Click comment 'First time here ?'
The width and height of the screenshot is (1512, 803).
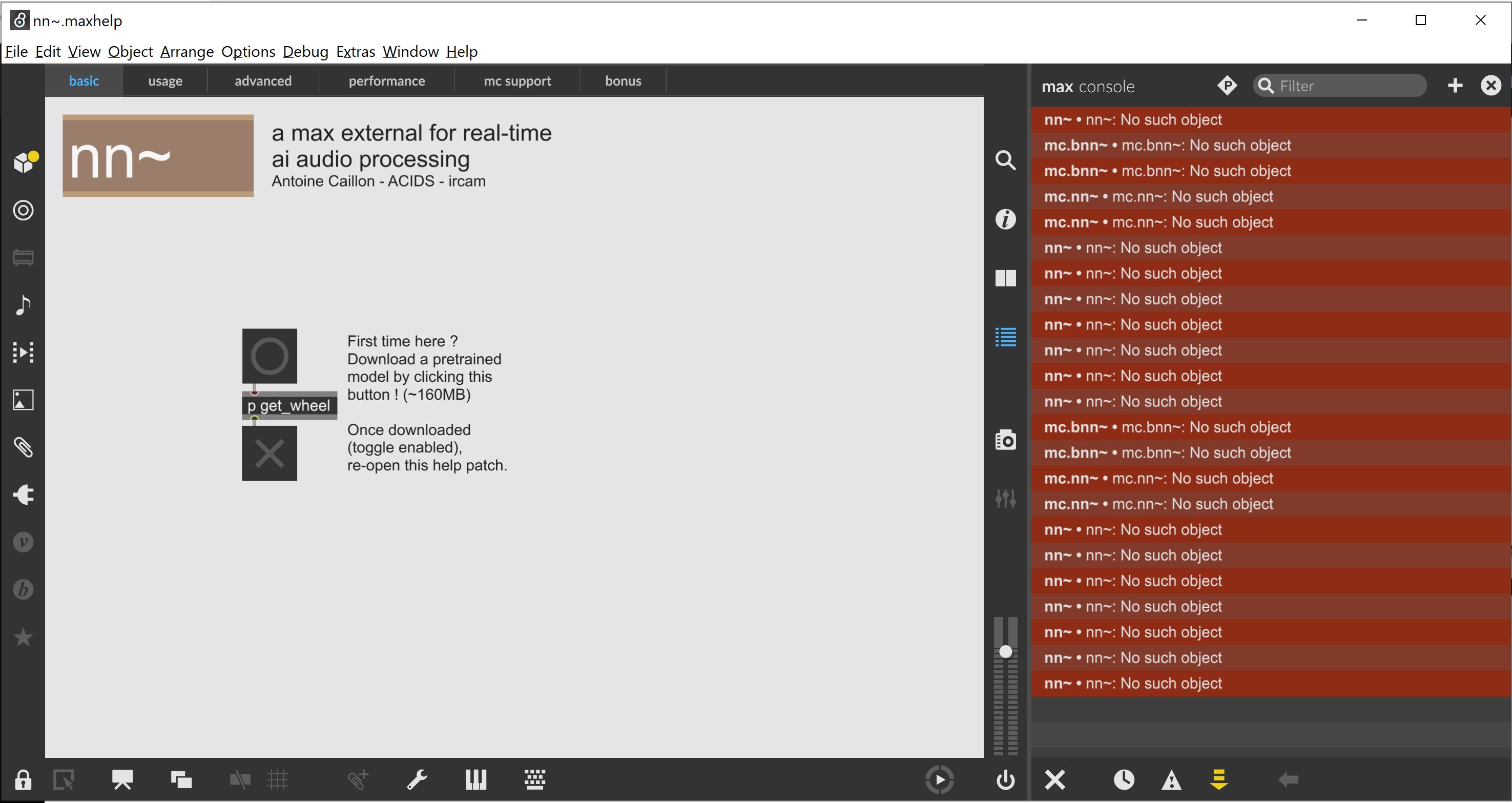tap(403, 341)
